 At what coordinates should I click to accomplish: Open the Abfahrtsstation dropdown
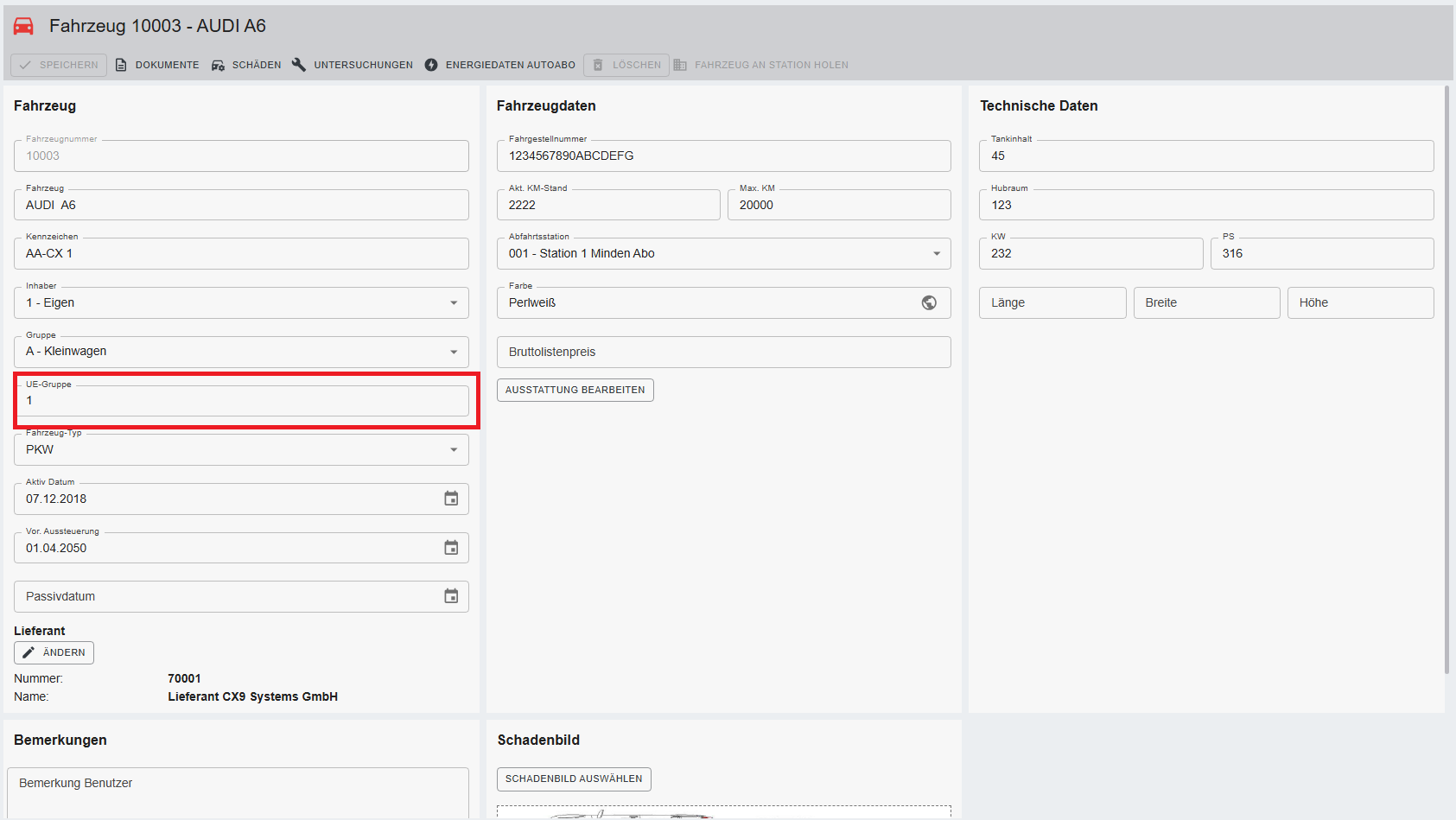[x=937, y=254]
